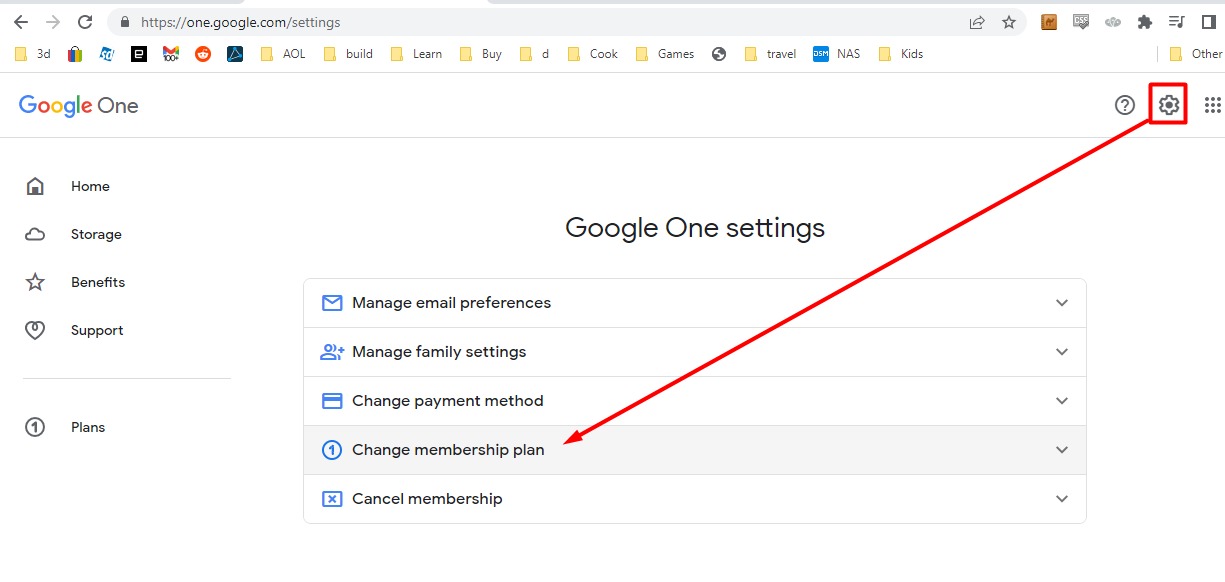Open Benefits via star icon
This screenshot has height=582, width=1225.
tap(35, 282)
